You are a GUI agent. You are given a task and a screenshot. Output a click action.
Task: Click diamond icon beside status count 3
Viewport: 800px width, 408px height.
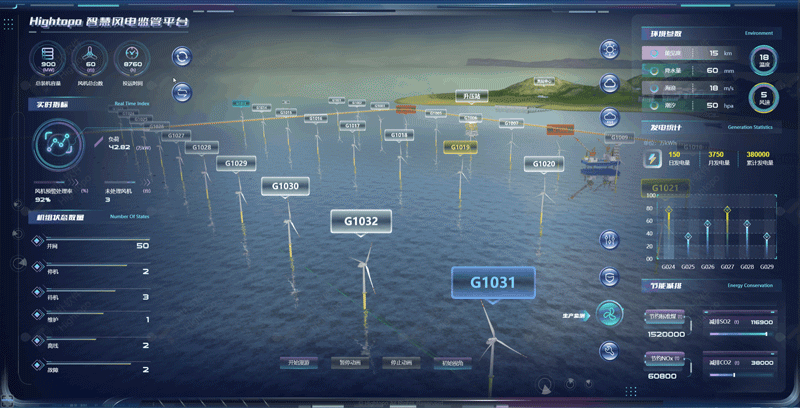point(37,292)
